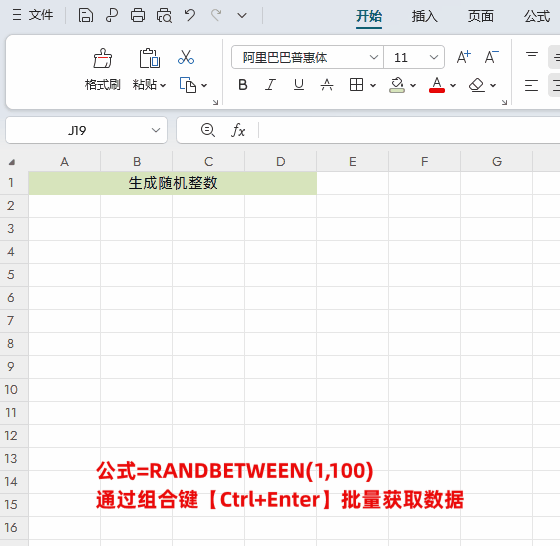Select column D header
The height and width of the screenshot is (546, 560).
coord(281,162)
